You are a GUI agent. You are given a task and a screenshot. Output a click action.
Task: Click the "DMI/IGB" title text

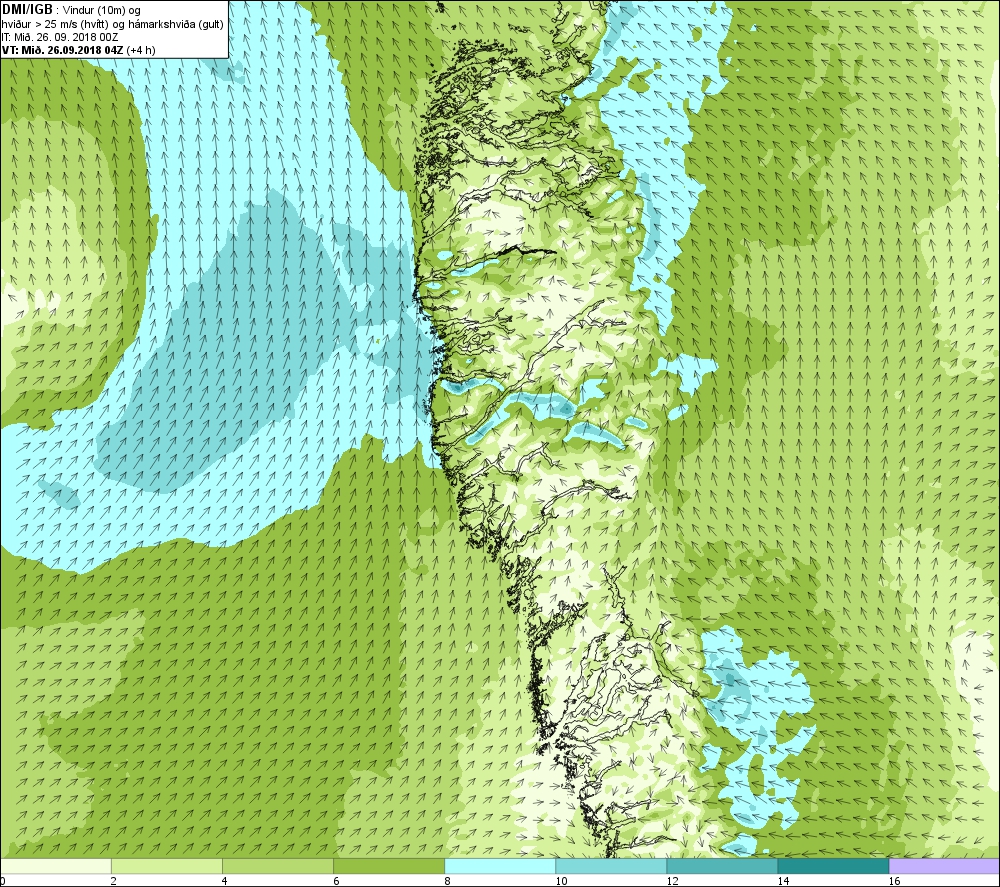[27, 10]
